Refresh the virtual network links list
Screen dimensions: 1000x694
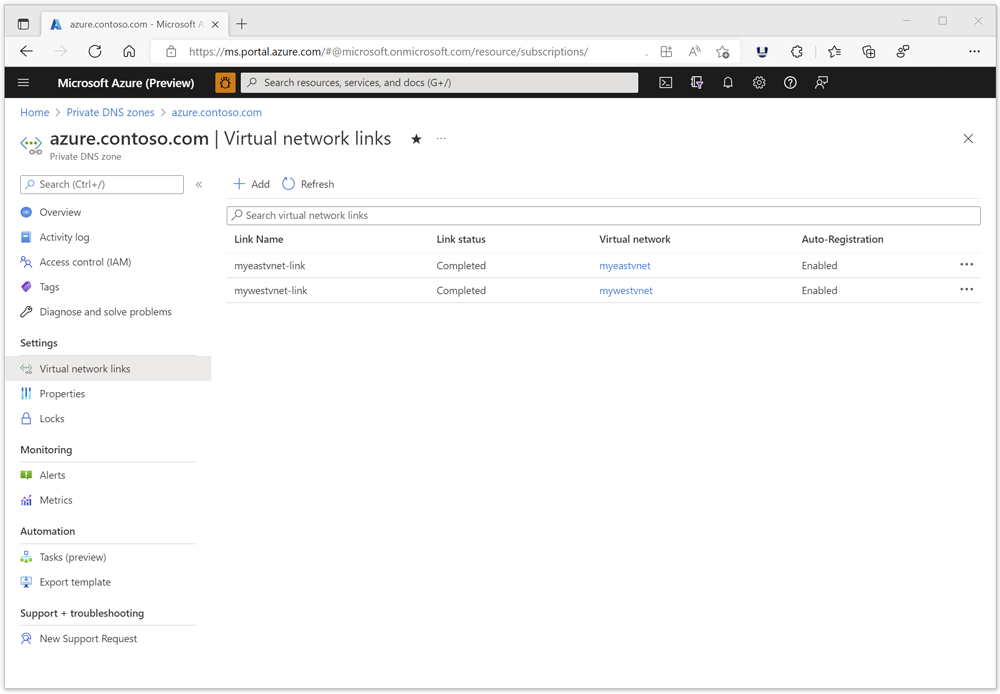pyautogui.click(x=308, y=184)
